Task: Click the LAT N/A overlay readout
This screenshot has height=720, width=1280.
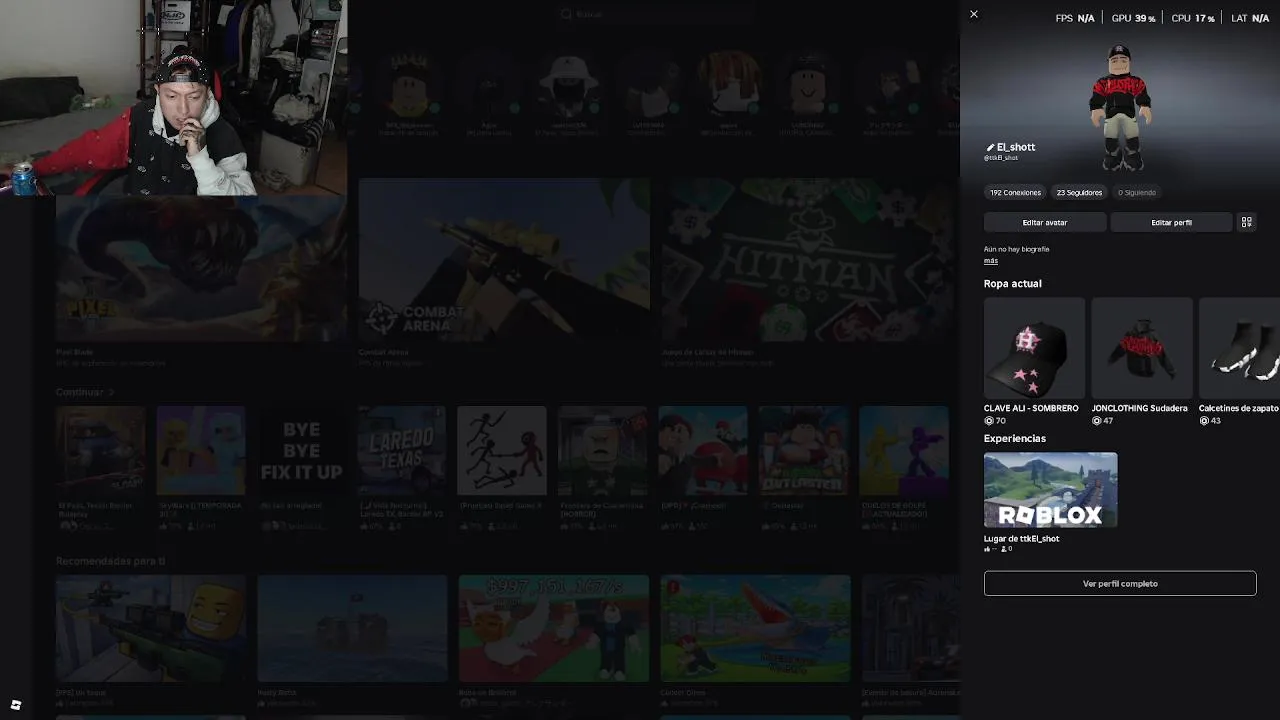Action: pyautogui.click(x=1250, y=18)
